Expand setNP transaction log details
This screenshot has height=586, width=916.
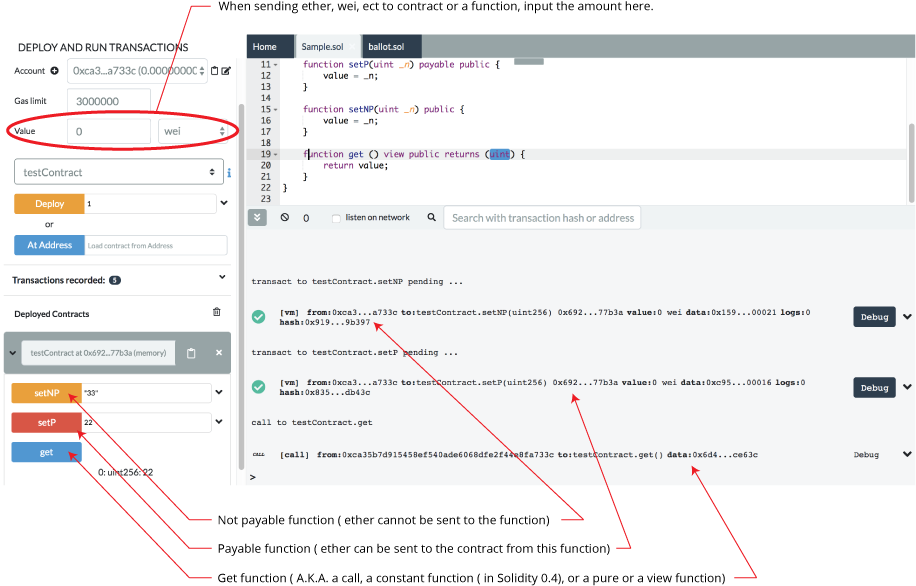click(x=907, y=317)
